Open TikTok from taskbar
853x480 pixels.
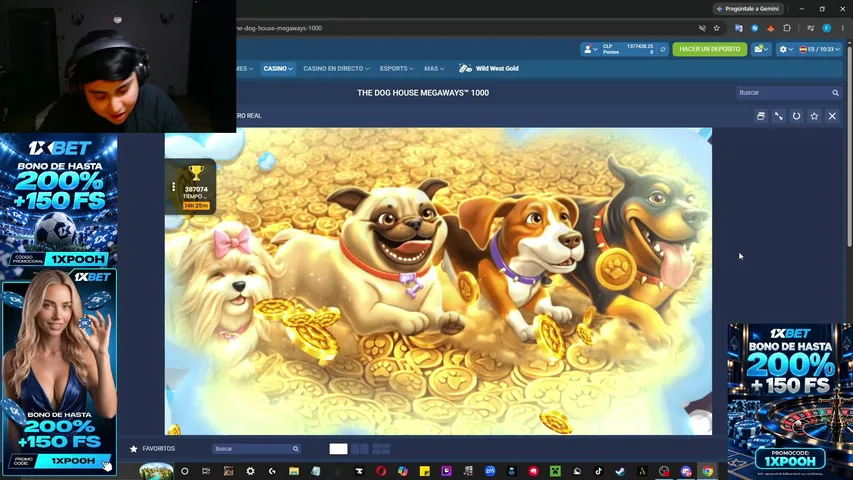[x=598, y=471]
